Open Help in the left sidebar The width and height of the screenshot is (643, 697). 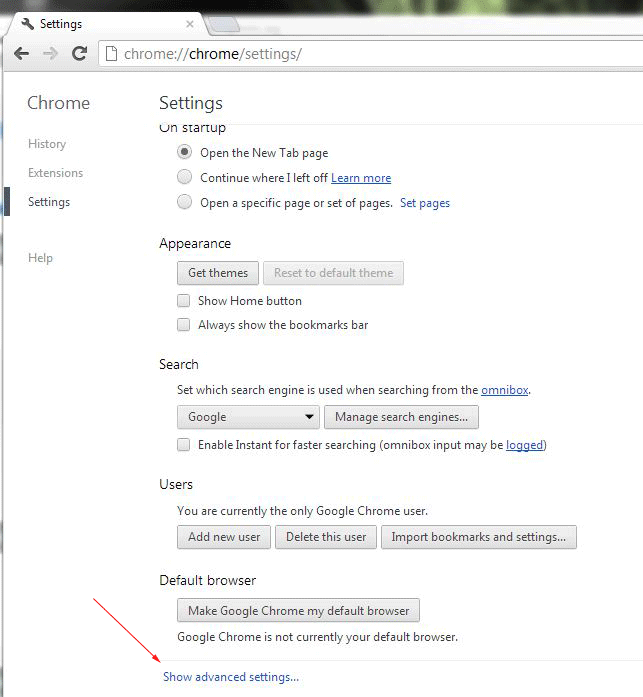pyautogui.click(x=40, y=258)
